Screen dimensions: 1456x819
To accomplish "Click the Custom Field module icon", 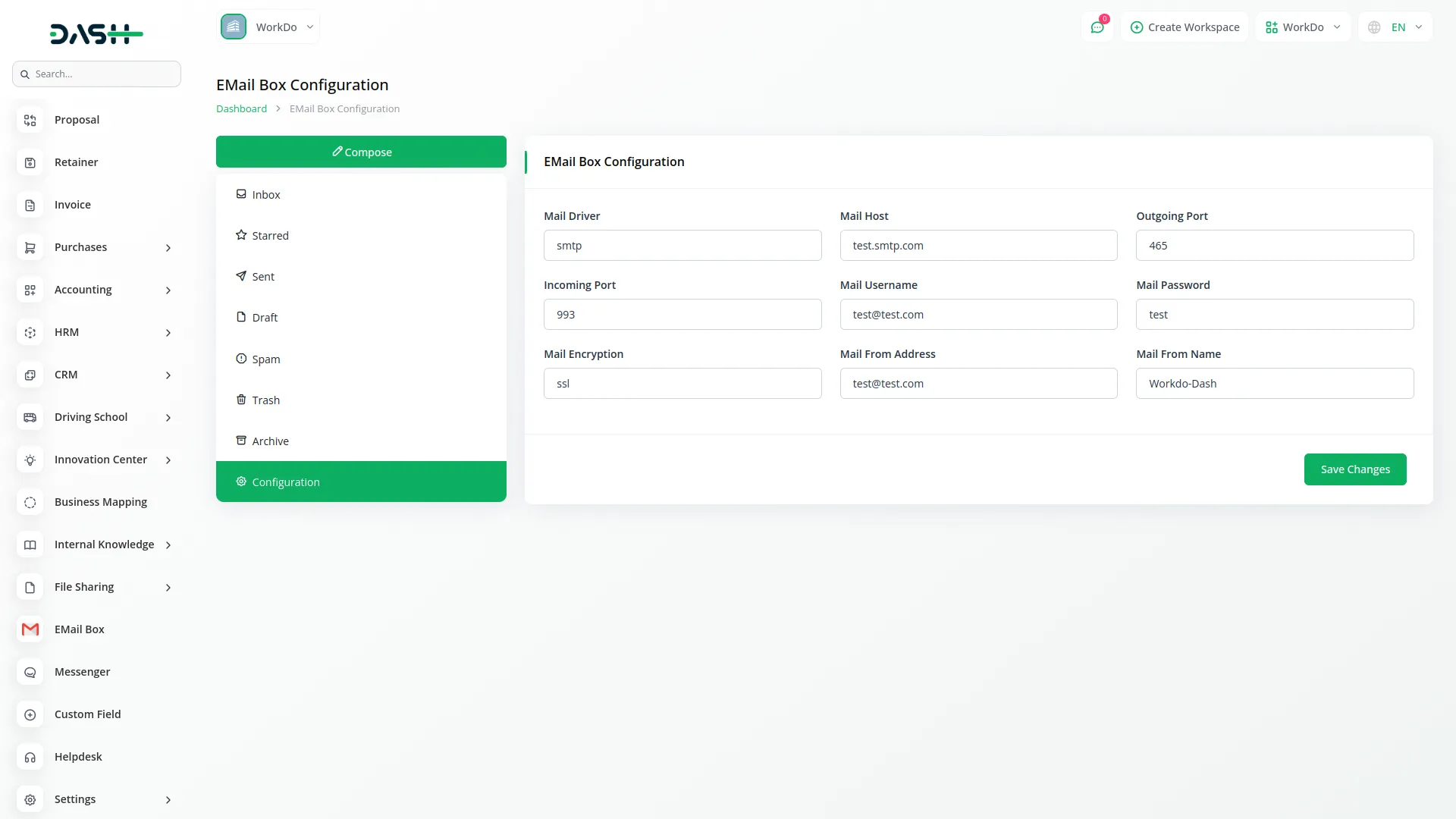I will coord(30,714).
